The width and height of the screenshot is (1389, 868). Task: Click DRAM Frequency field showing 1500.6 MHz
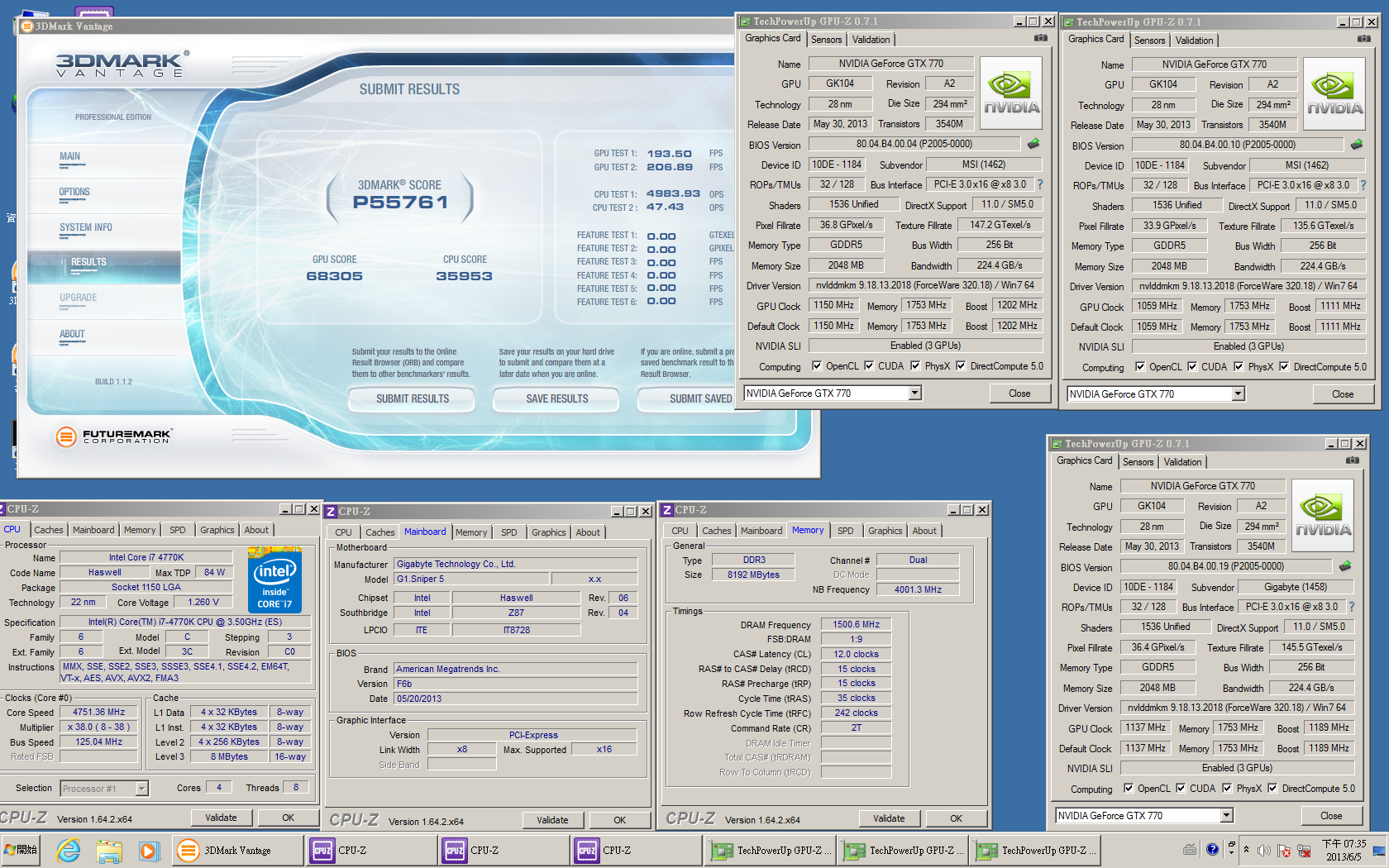(x=857, y=625)
